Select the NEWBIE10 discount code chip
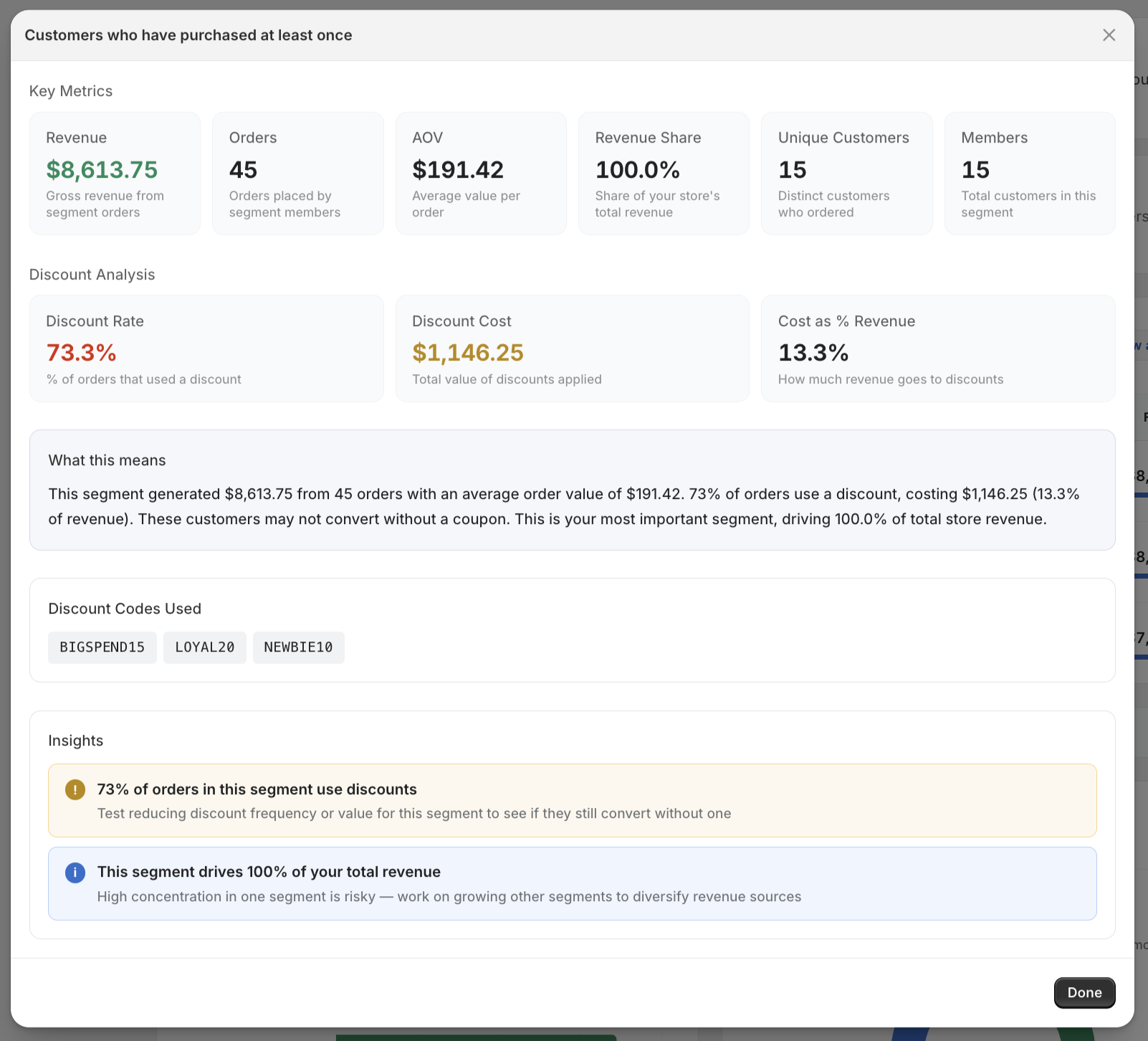The height and width of the screenshot is (1041, 1148). 298,647
